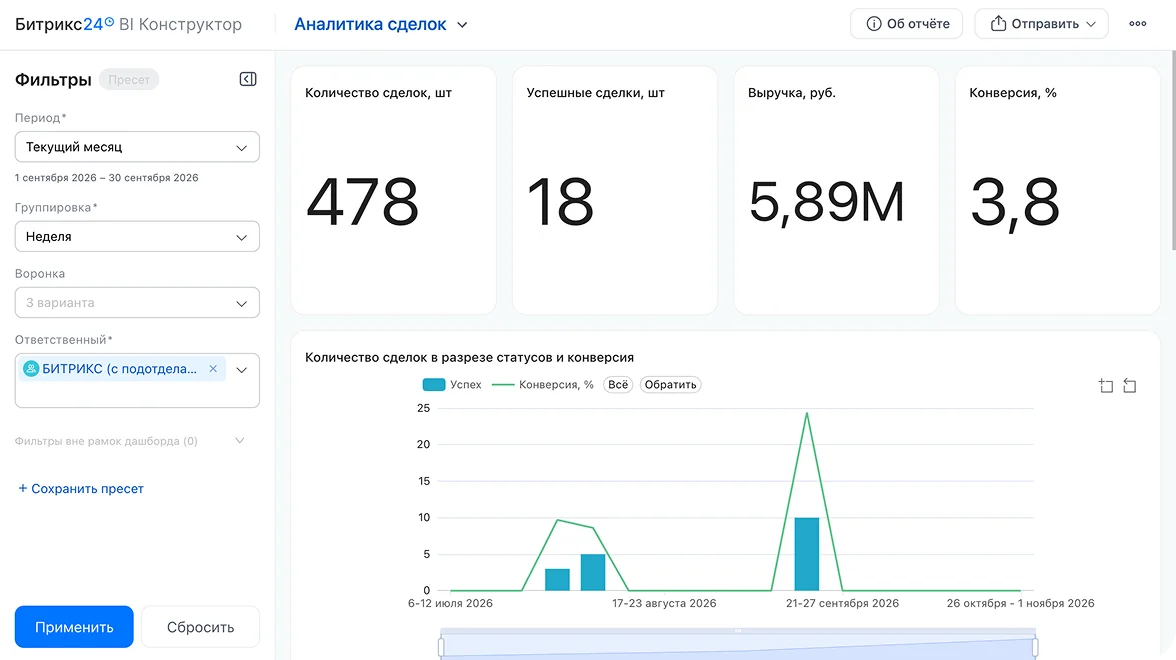Click the Сохранить пресет link
Image resolution: width=1176 pixels, height=660 pixels.
(x=81, y=488)
